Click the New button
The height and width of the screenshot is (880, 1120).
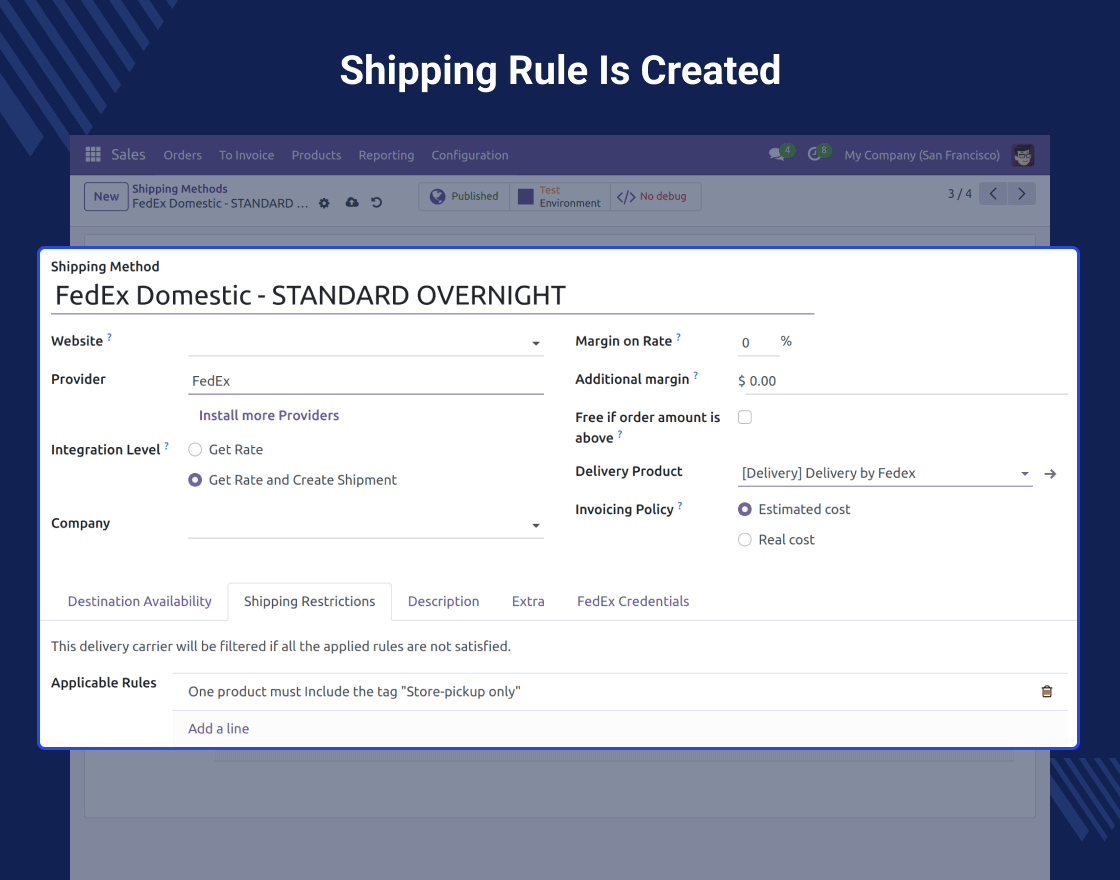pyautogui.click(x=106, y=196)
